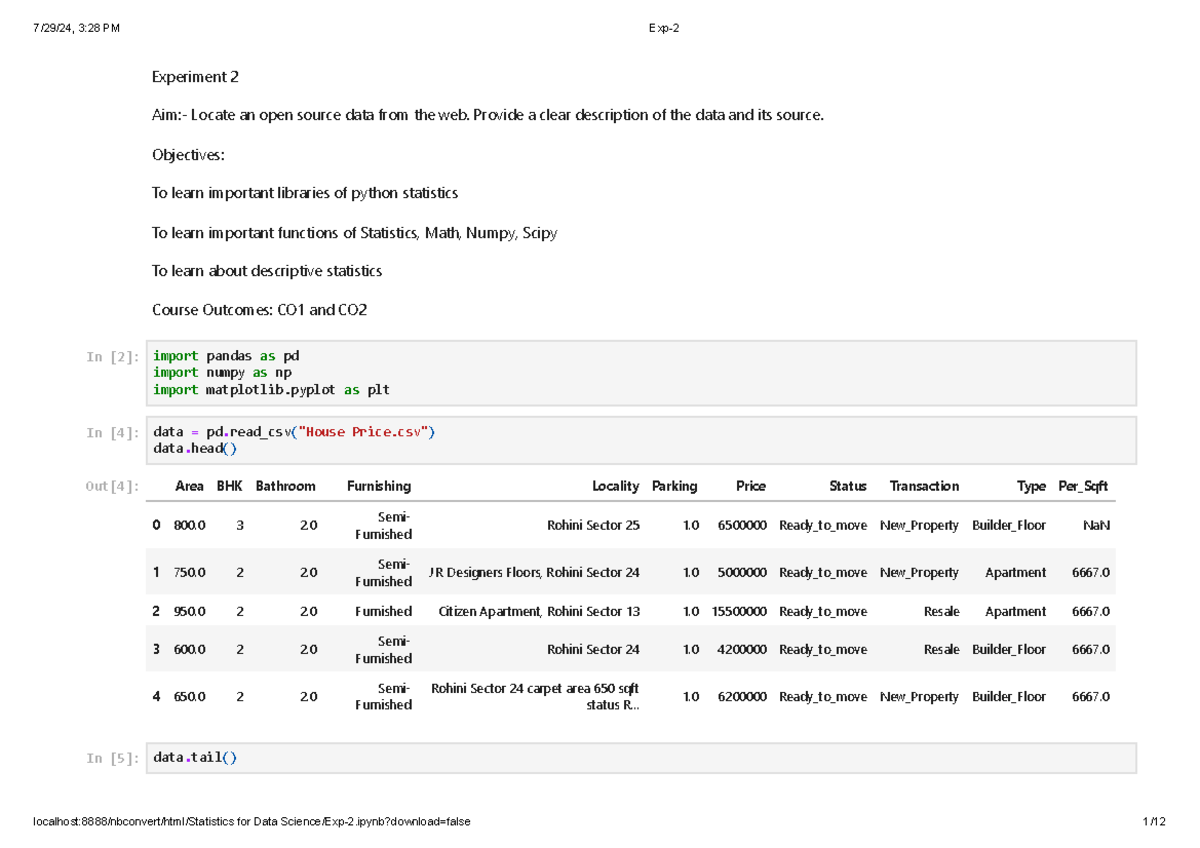Select the Citizen Apartment, Rohini Sector 13 cell
Image resolution: width=1200 pixels, height=848 pixels.
[541, 611]
